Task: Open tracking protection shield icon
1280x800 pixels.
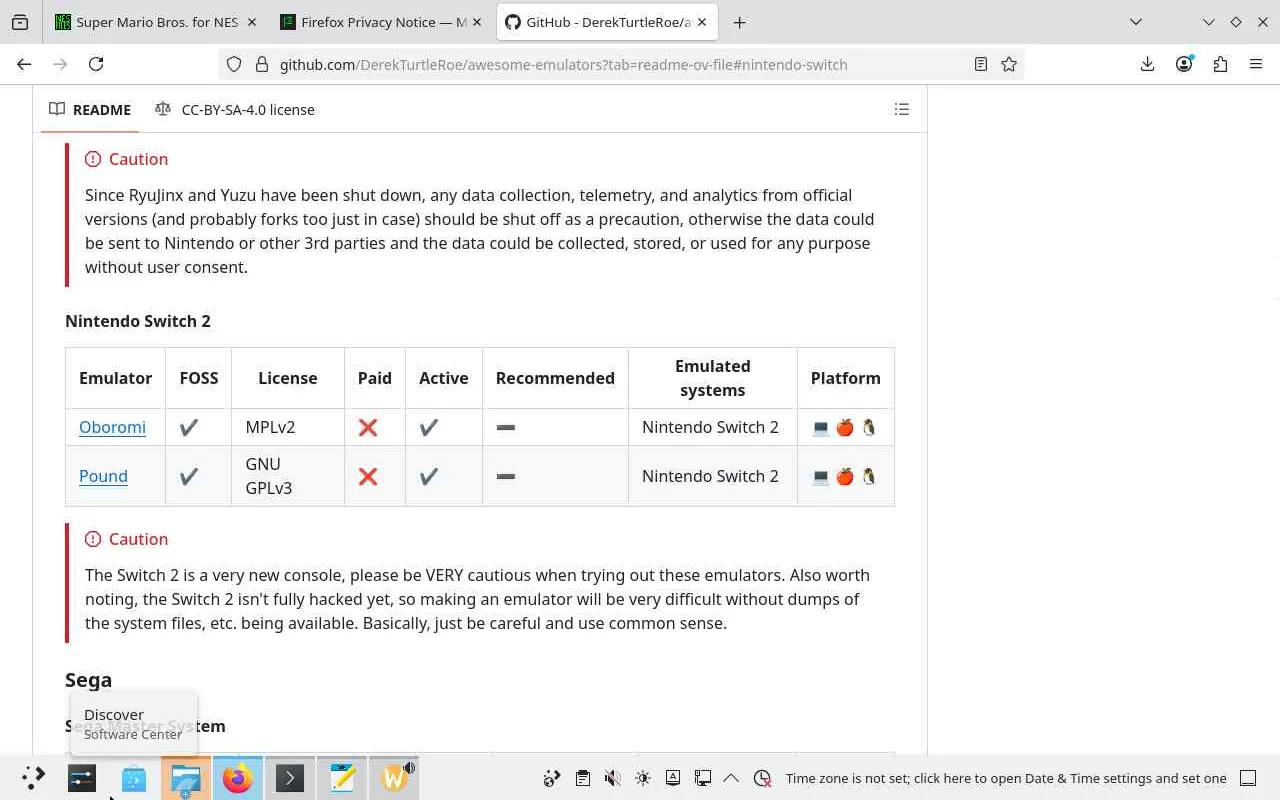Action: [234, 64]
